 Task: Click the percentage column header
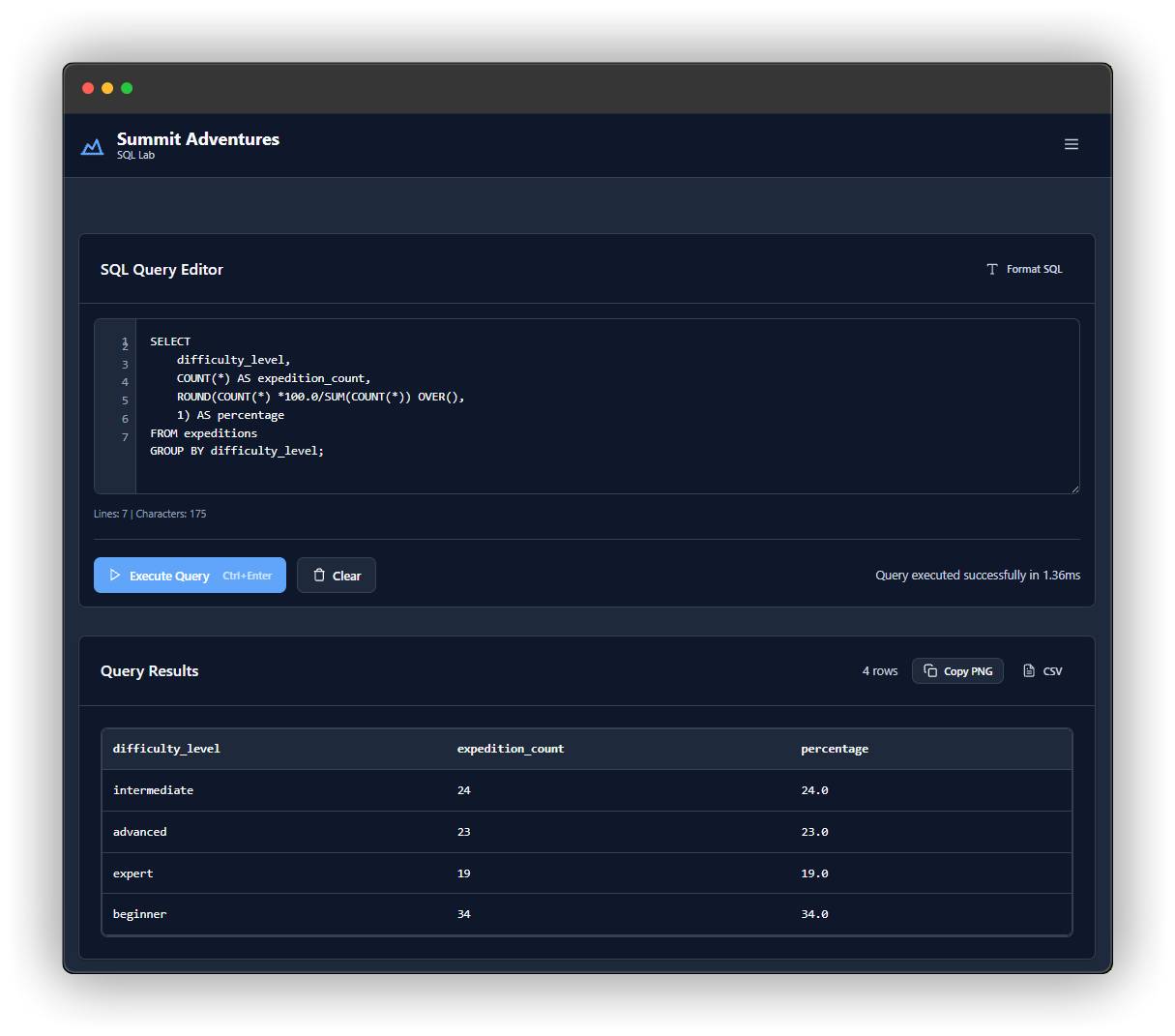tap(835, 749)
